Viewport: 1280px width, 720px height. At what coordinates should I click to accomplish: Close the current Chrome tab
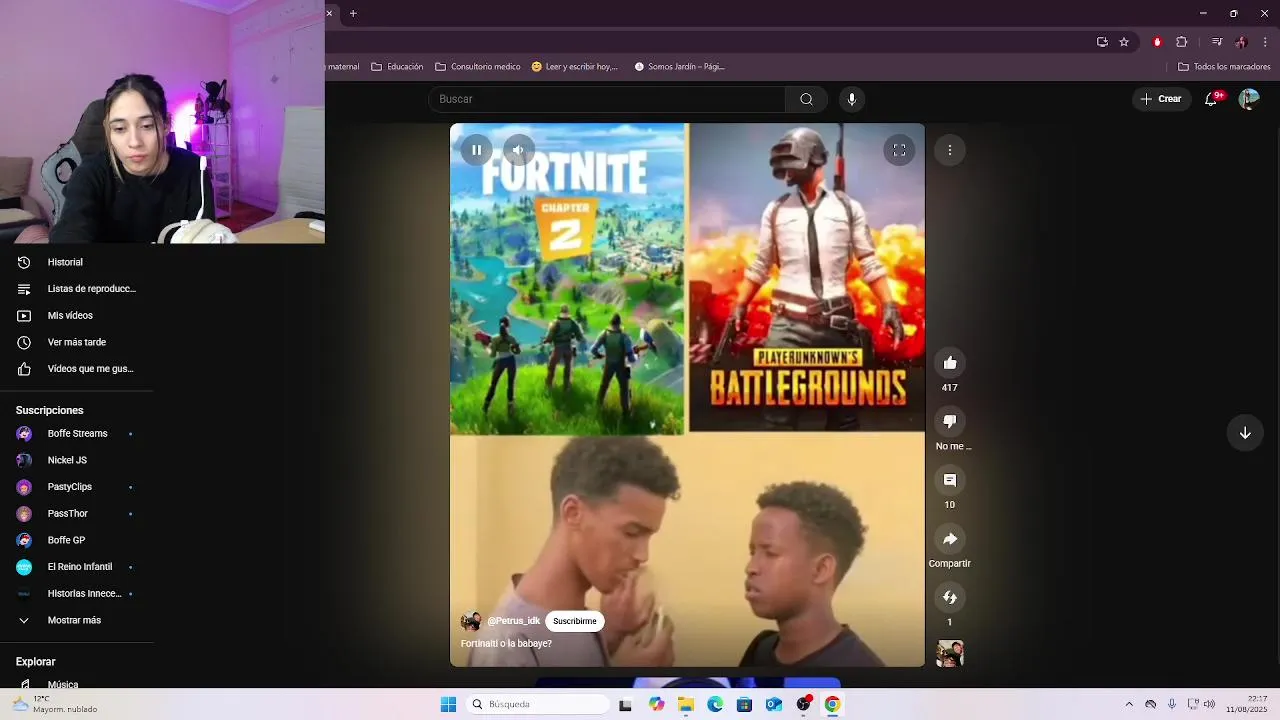pyautogui.click(x=329, y=13)
